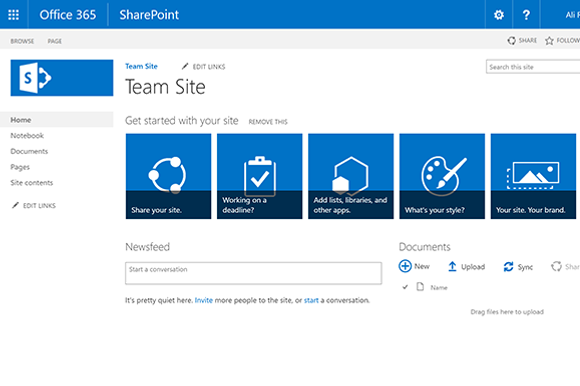Click the Share icon in the ribbon bar
The width and height of the screenshot is (580, 386).
point(512,40)
